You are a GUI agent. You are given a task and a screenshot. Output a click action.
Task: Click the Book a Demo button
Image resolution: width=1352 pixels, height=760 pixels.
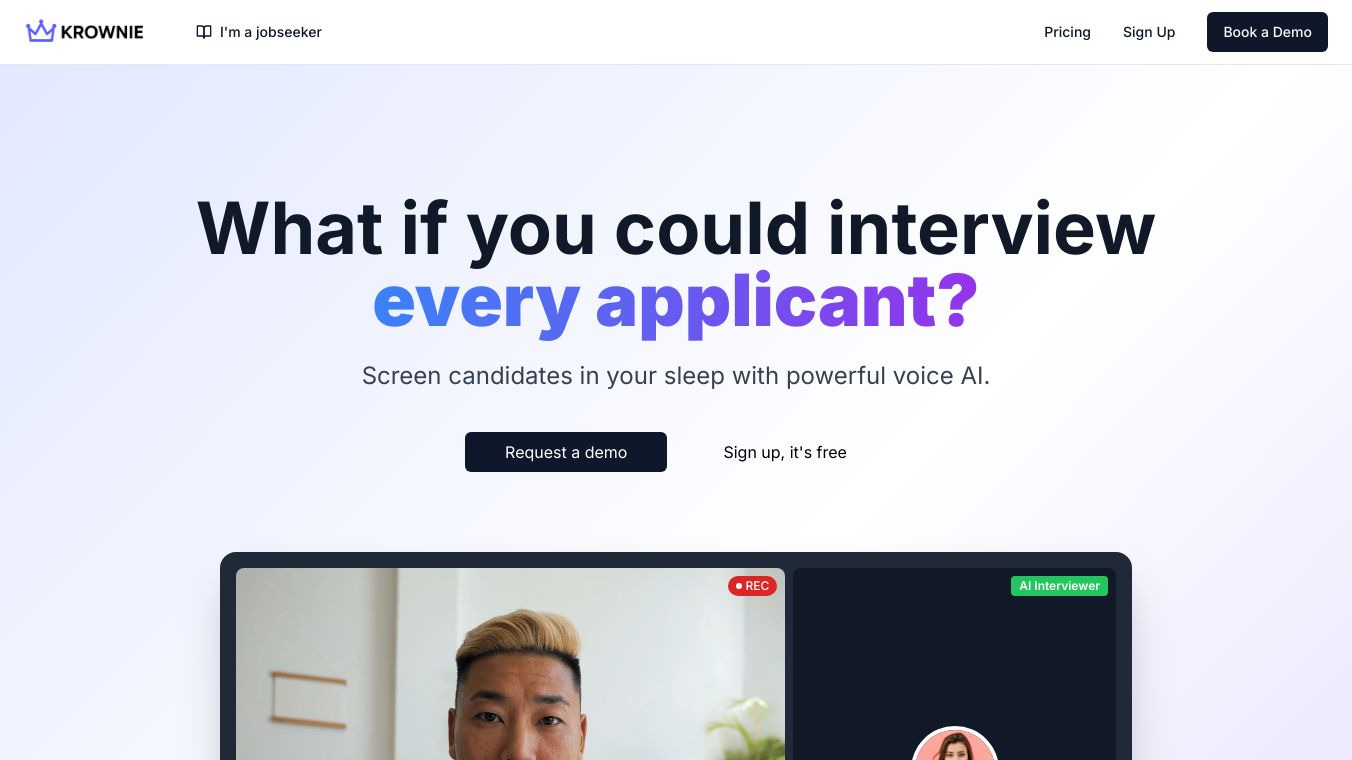pos(1267,32)
